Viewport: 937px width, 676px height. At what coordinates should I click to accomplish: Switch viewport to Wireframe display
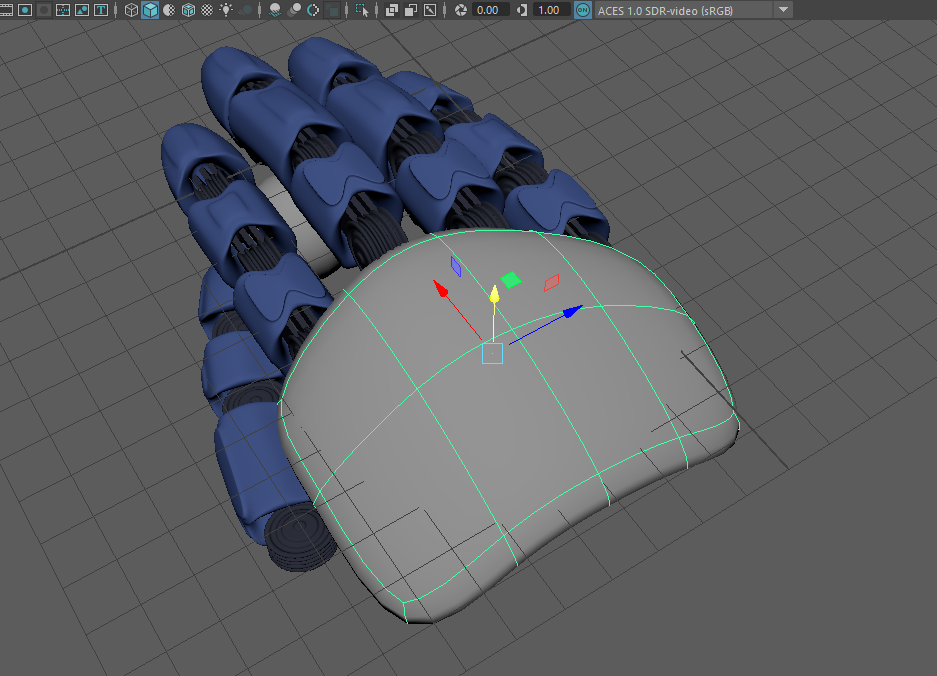point(131,10)
